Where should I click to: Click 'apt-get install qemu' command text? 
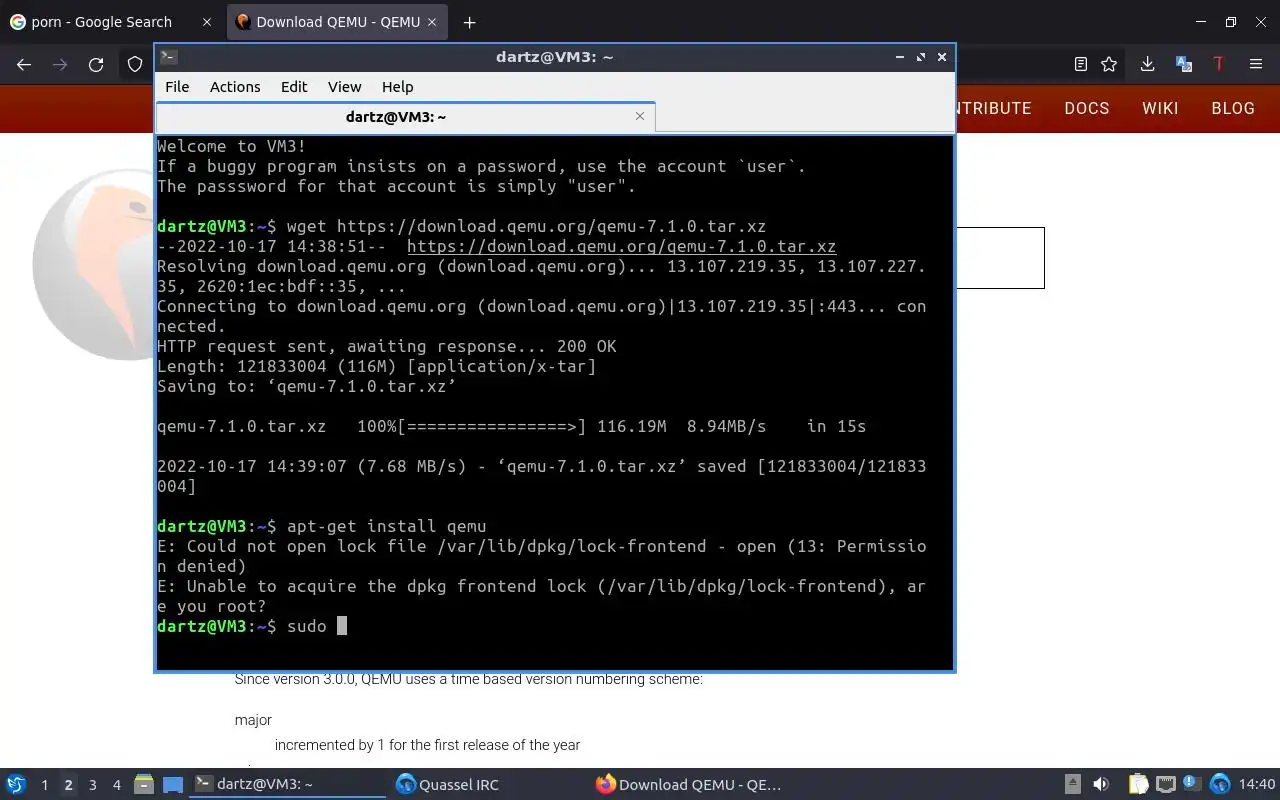(x=386, y=526)
